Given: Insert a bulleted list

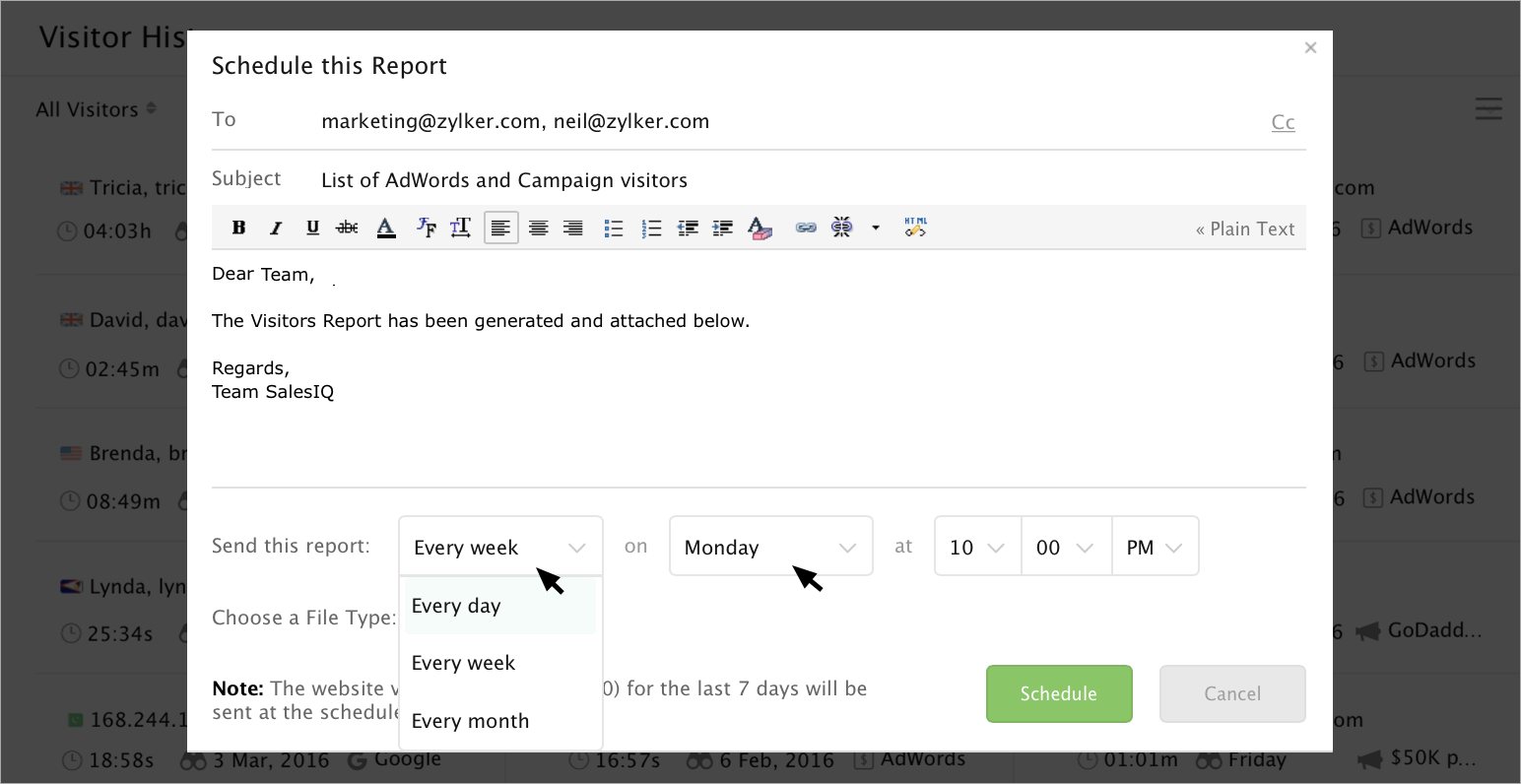Looking at the screenshot, I should (614, 229).
